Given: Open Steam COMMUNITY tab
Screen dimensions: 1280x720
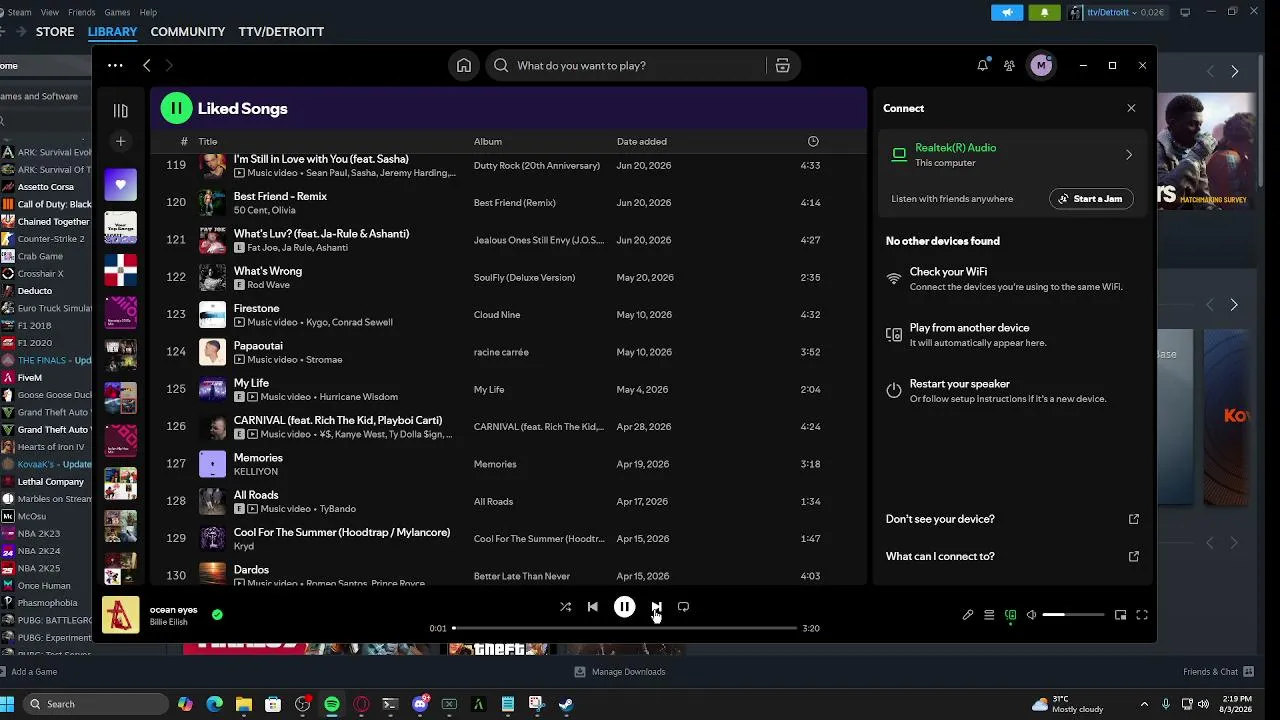Looking at the screenshot, I should point(188,32).
